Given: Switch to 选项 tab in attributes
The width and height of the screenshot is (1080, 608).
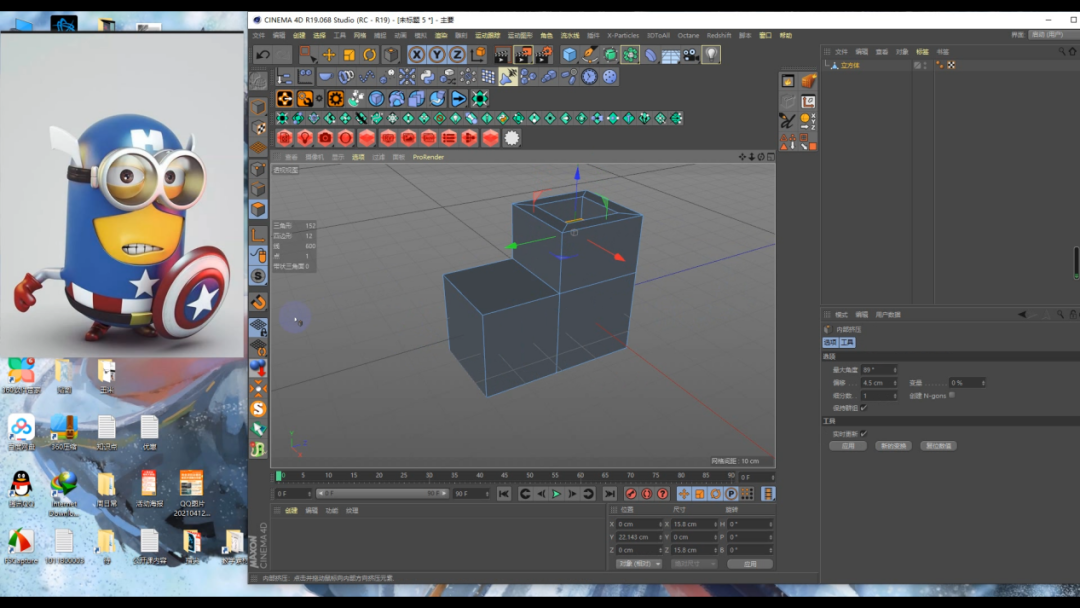Looking at the screenshot, I should (x=830, y=342).
